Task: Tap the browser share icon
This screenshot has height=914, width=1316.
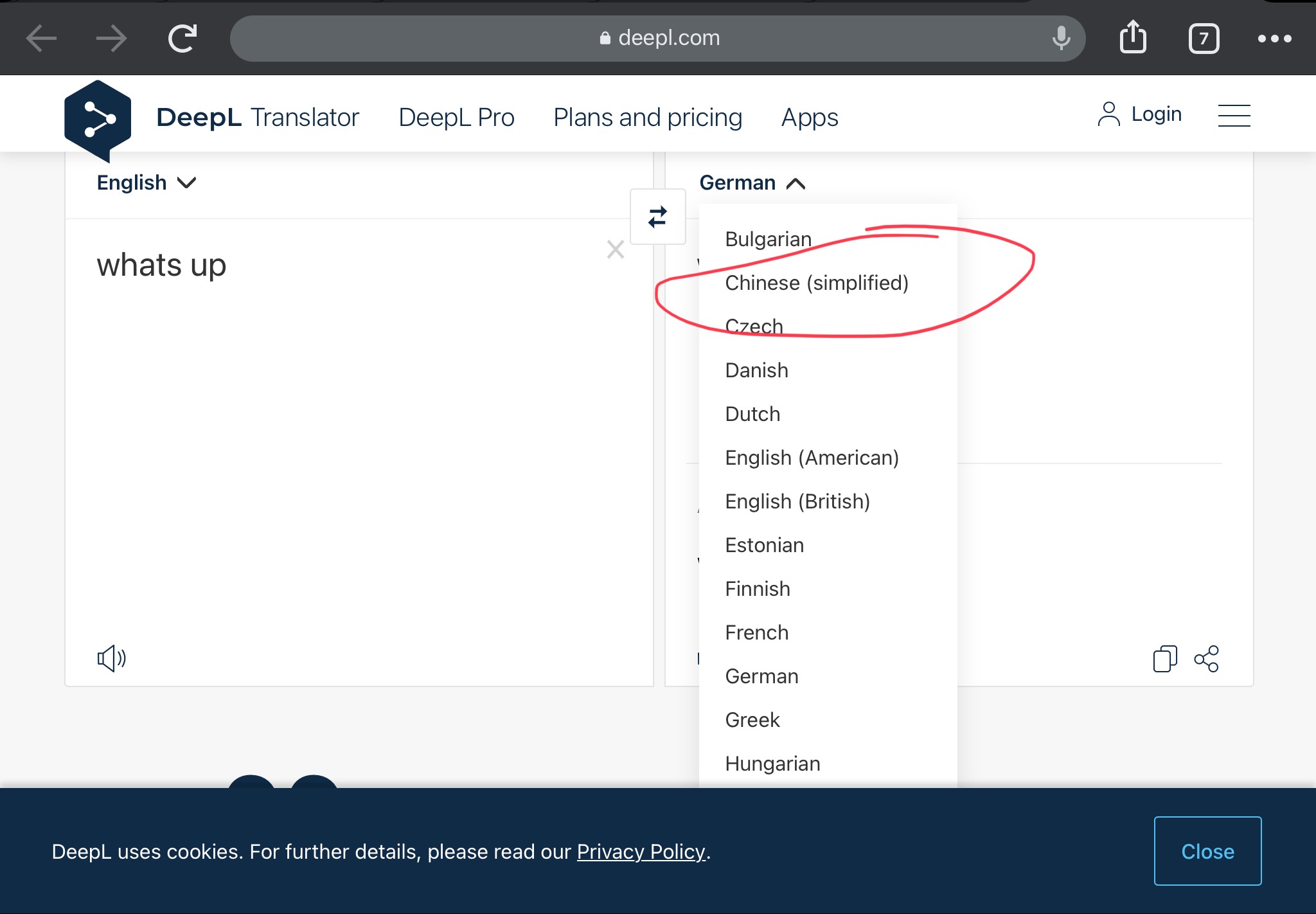Action: click(x=1133, y=37)
